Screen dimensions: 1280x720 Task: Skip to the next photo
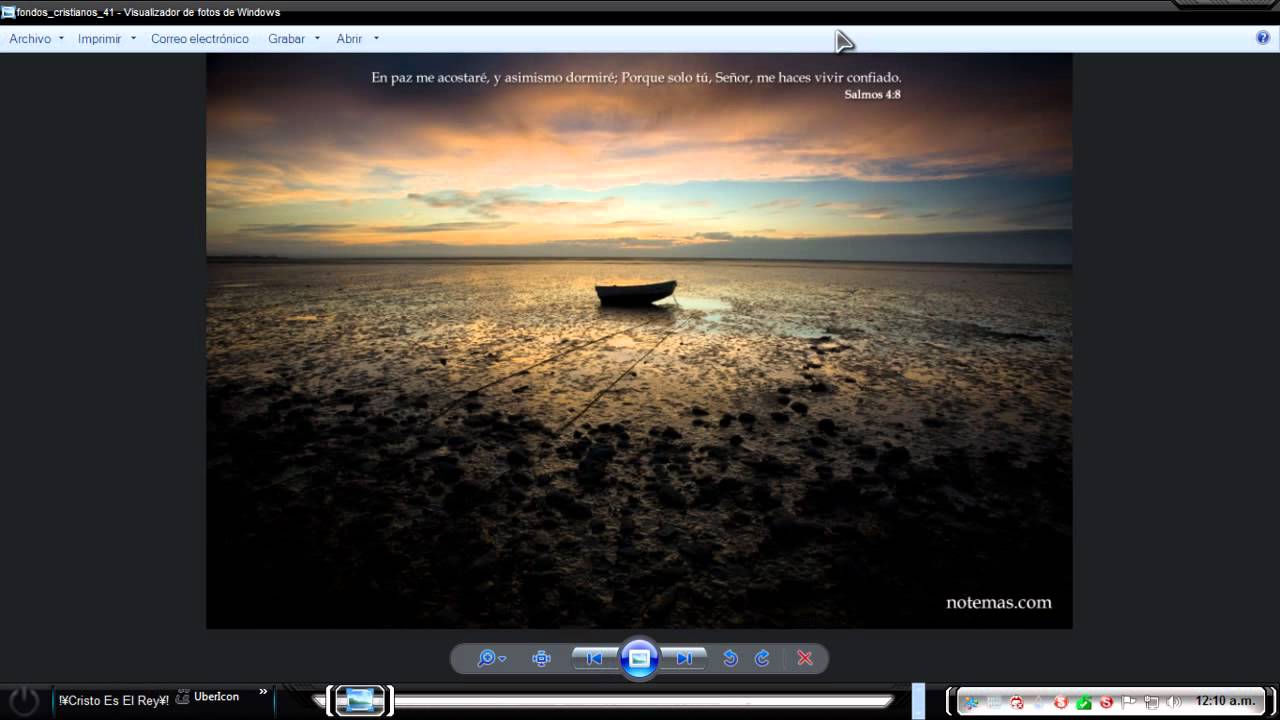tap(685, 658)
